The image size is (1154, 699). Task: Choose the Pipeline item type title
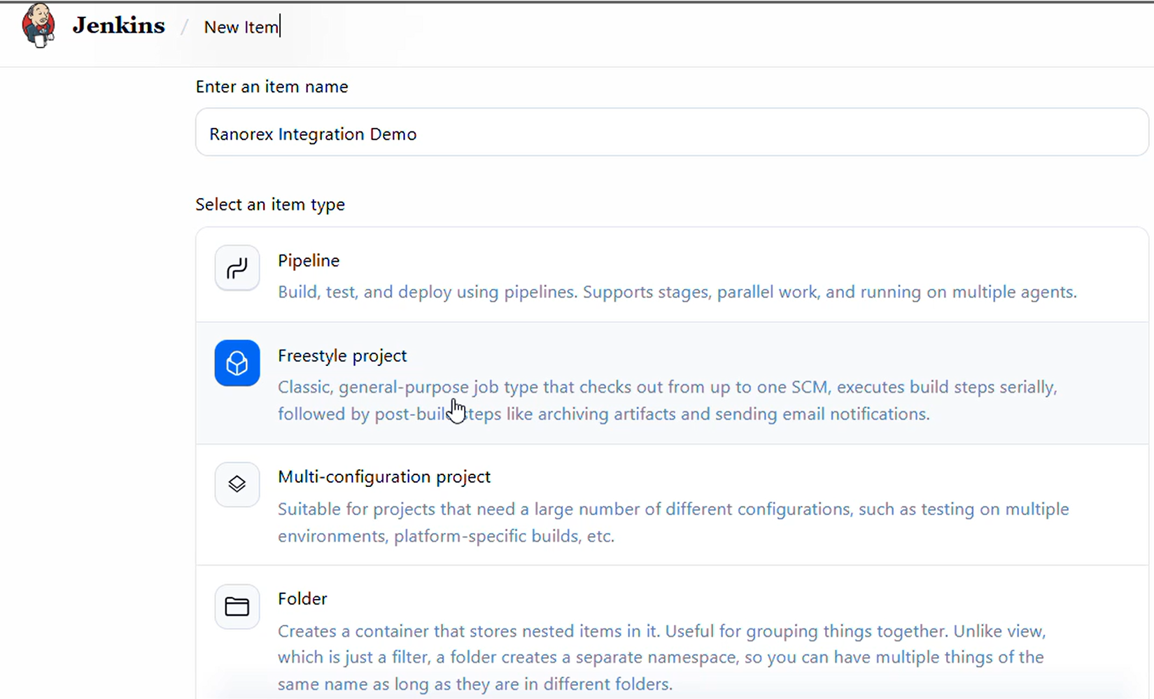pyautogui.click(x=308, y=260)
